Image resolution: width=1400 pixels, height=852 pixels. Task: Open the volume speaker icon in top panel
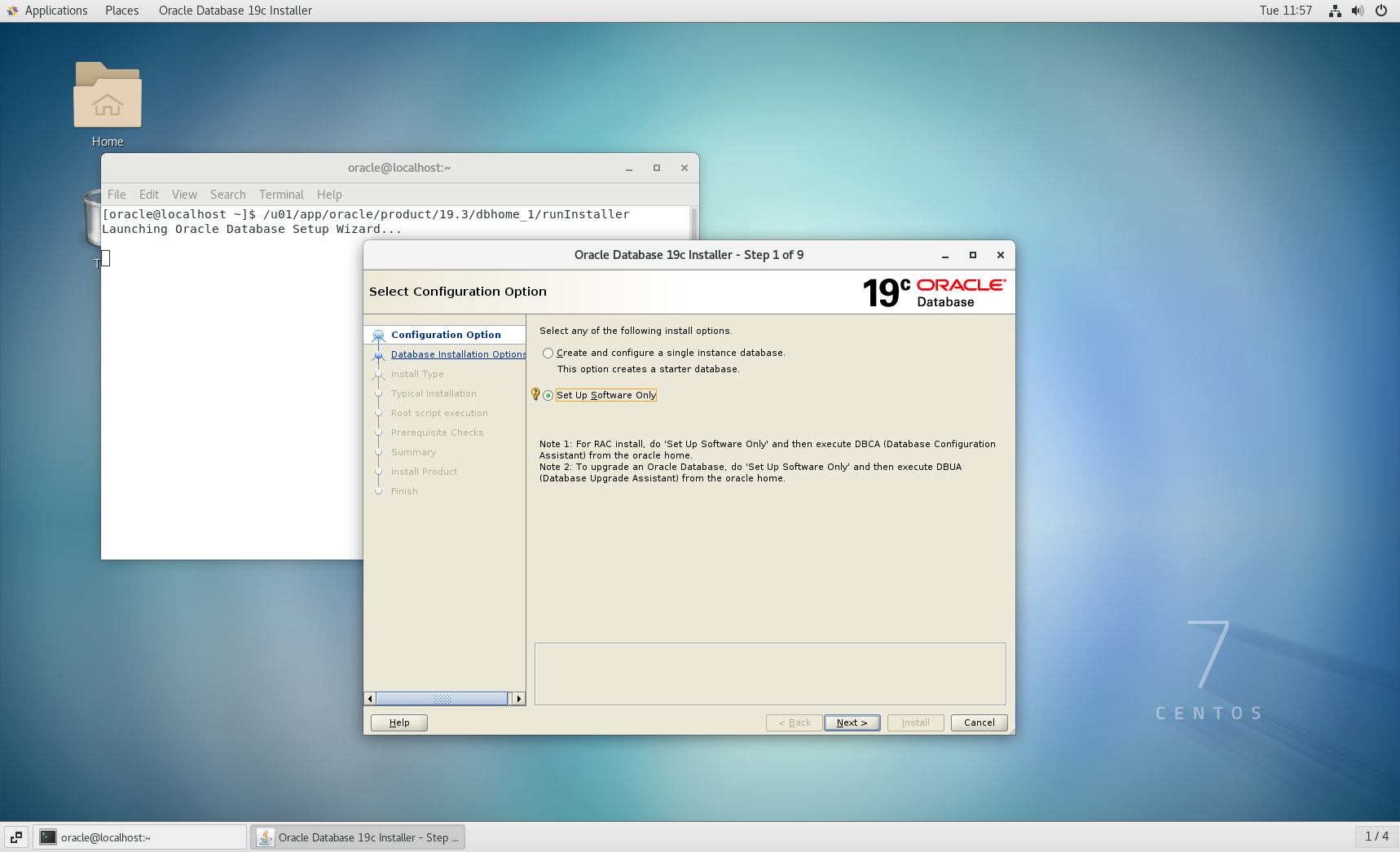1358,11
